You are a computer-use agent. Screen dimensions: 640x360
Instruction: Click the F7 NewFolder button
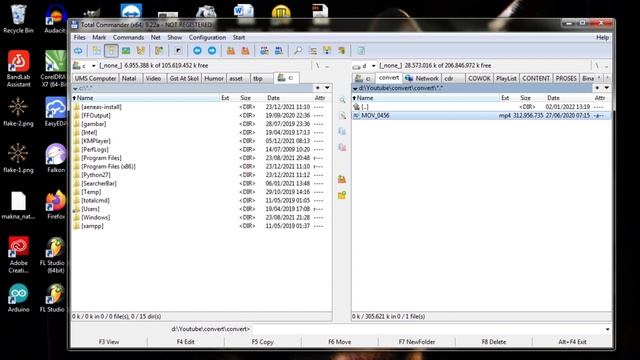[417, 342]
